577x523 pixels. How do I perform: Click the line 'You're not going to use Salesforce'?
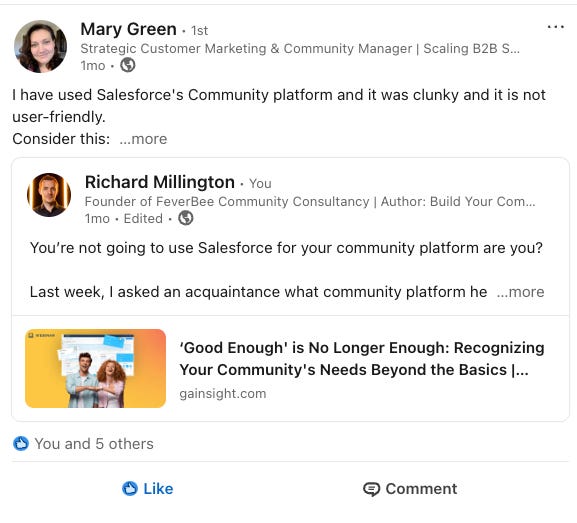click(286, 248)
